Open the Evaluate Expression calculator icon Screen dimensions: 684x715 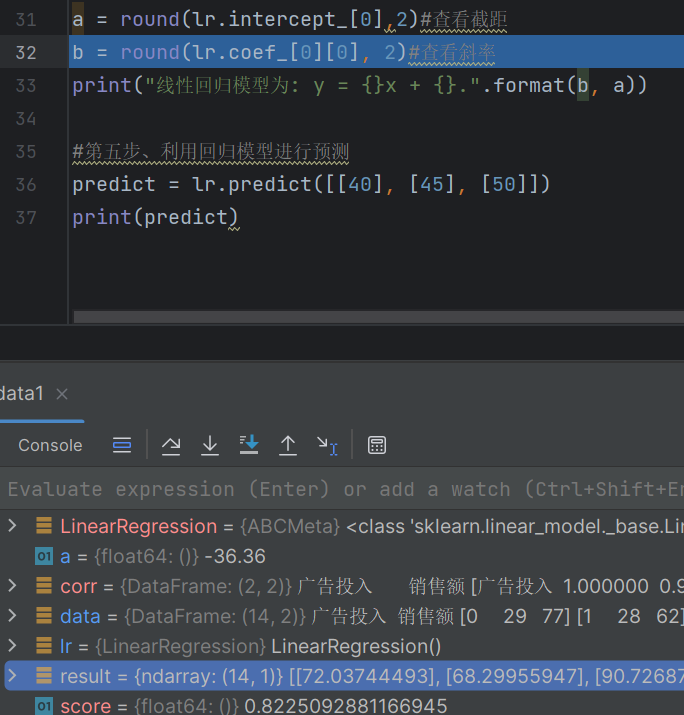coord(377,445)
